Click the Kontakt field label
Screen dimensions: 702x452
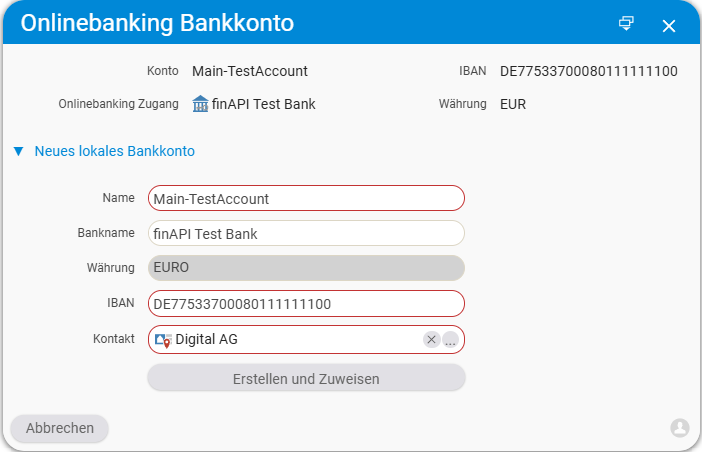tap(114, 339)
